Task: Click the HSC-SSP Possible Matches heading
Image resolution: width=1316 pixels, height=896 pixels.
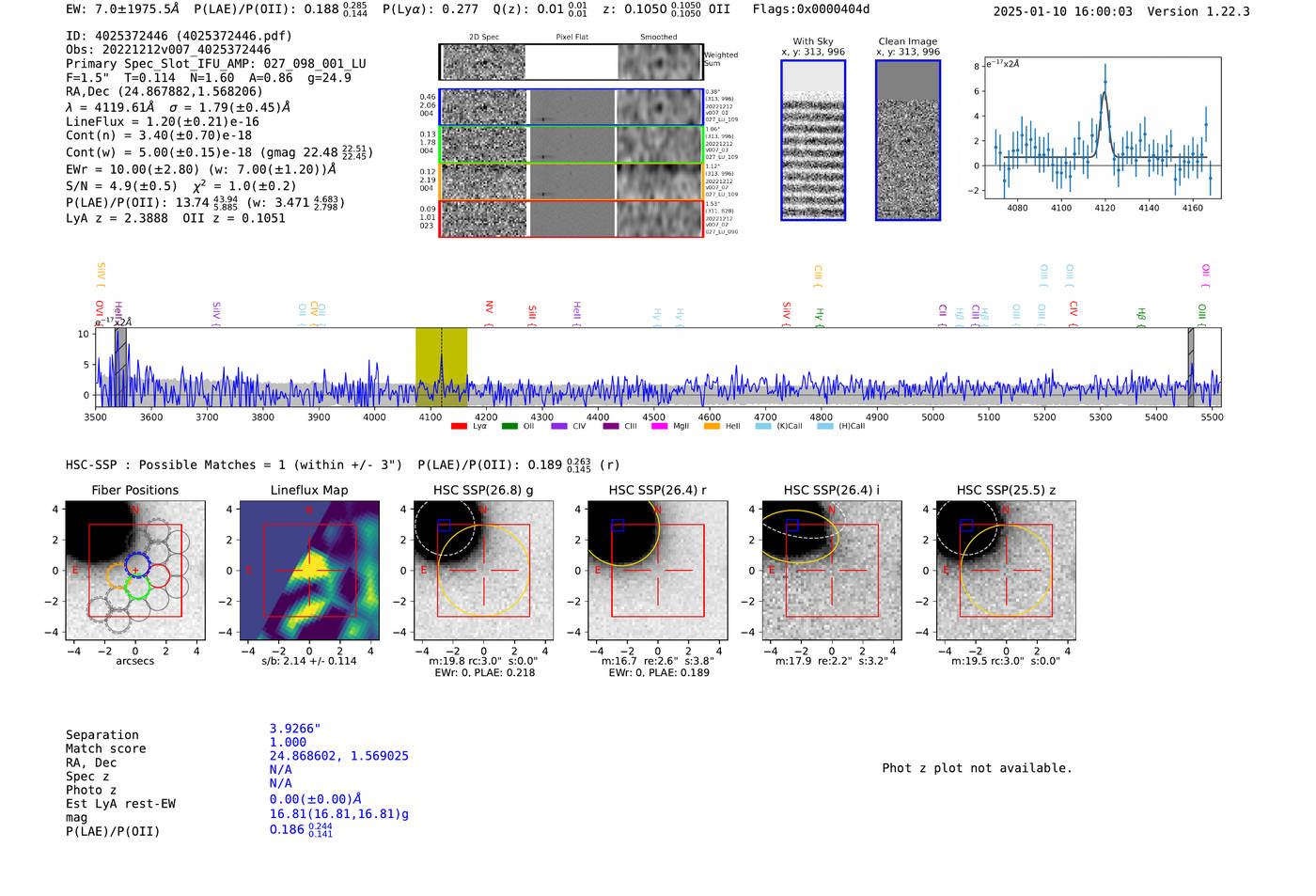Action: pos(234,464)
